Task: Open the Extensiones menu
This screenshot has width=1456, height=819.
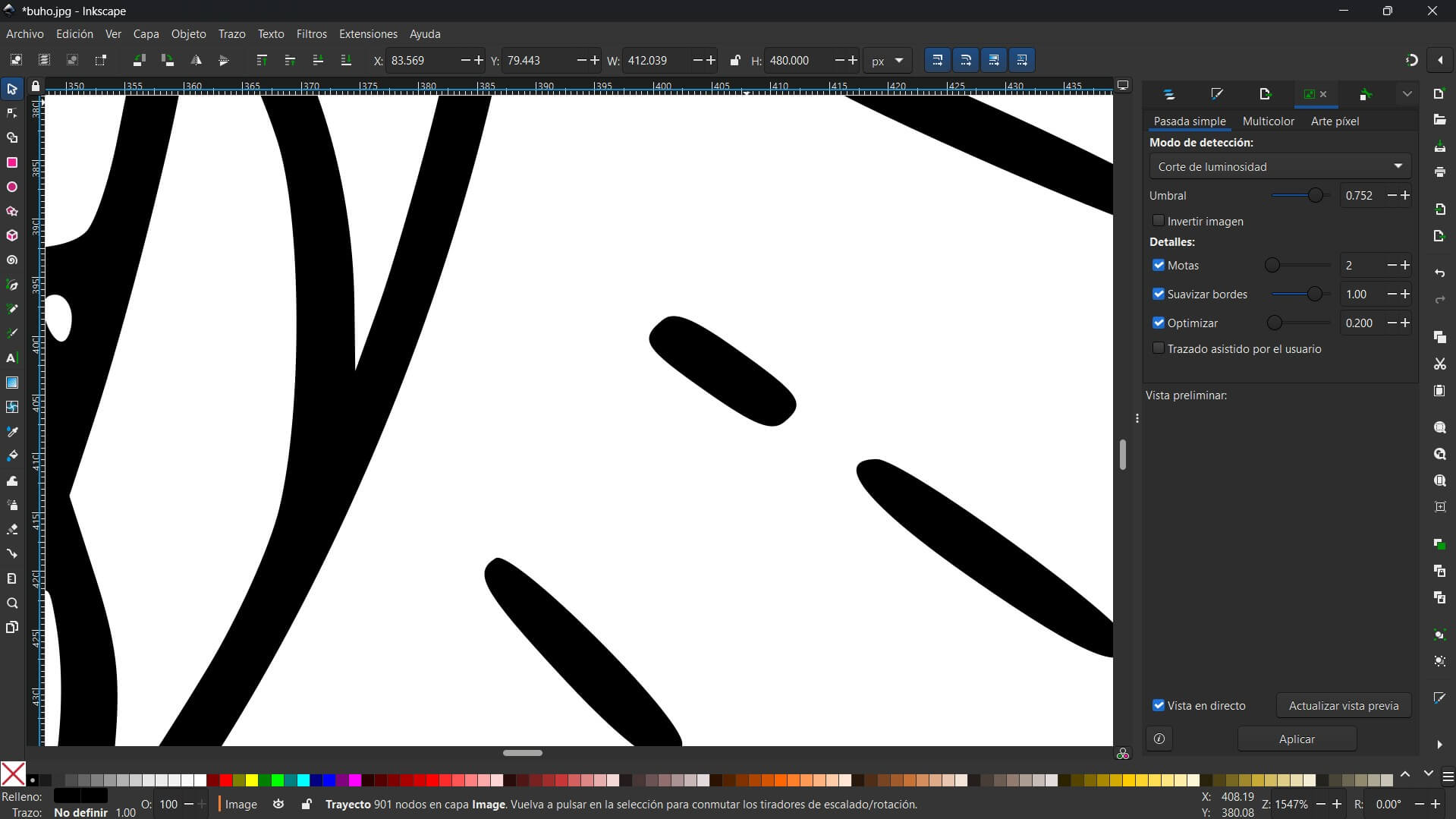Action: (368, 34)
